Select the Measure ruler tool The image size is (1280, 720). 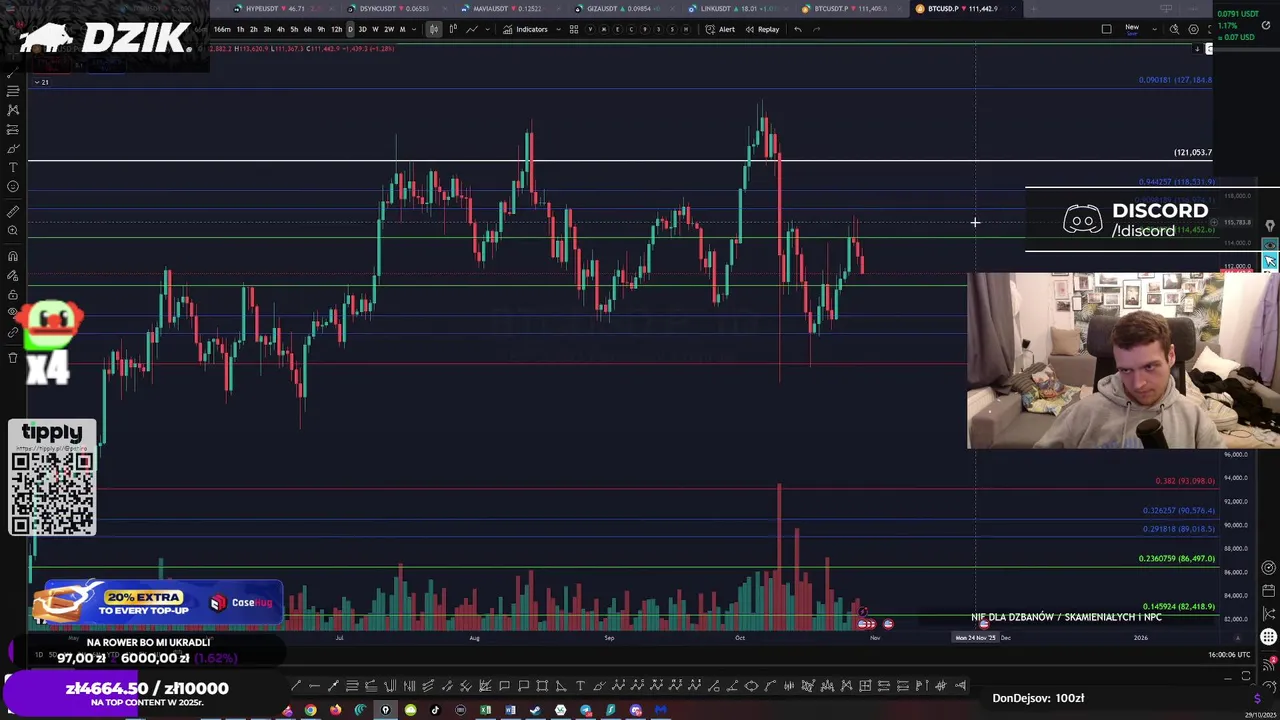tap(13, 211)
